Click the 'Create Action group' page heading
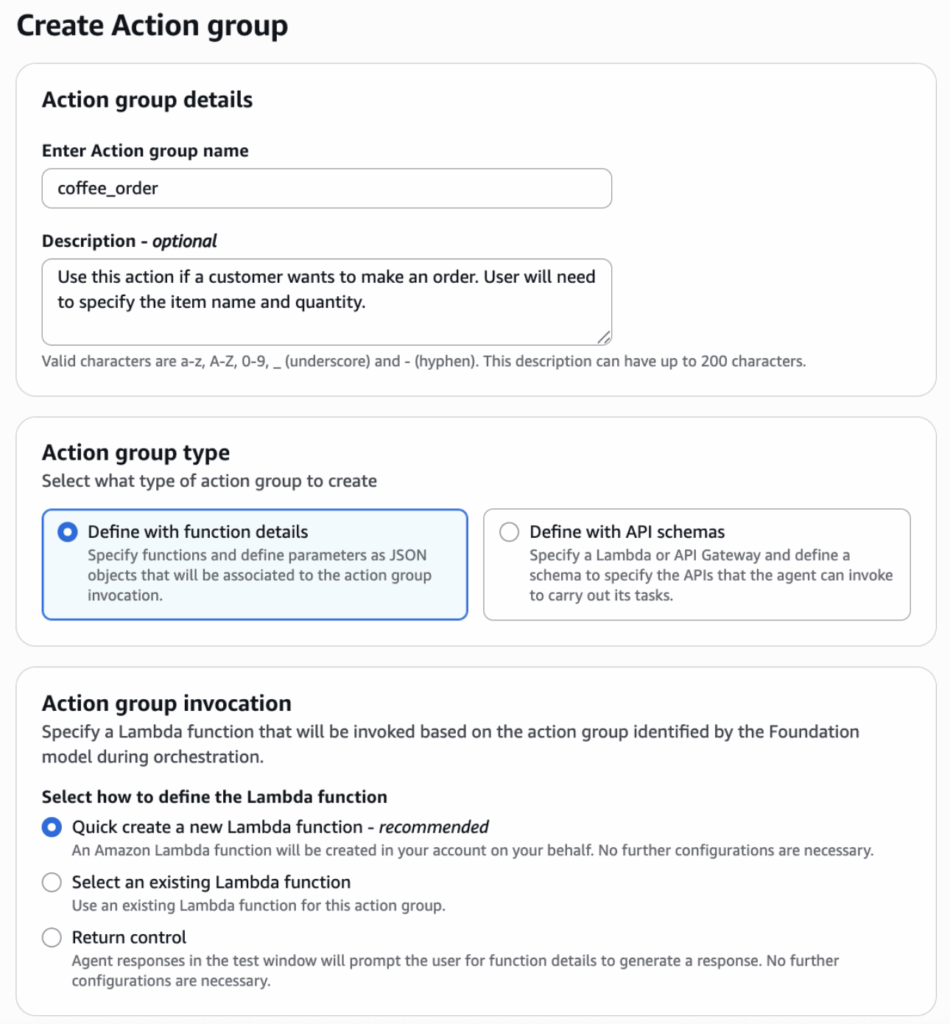This screenshot has width=950, height=1024. [x=152, y=26]
